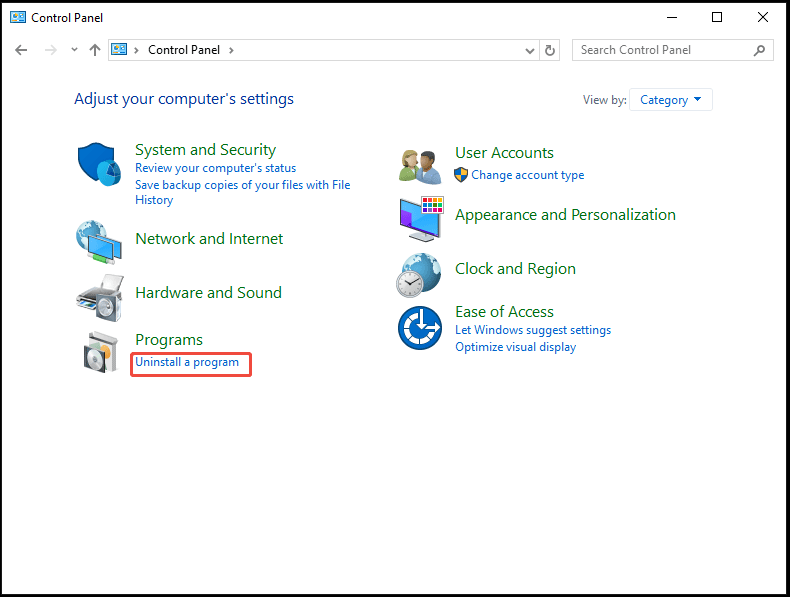Select the Hardware and Sound printer icon
This screenshot has height=597, width=790.
[x=100, y=298]
